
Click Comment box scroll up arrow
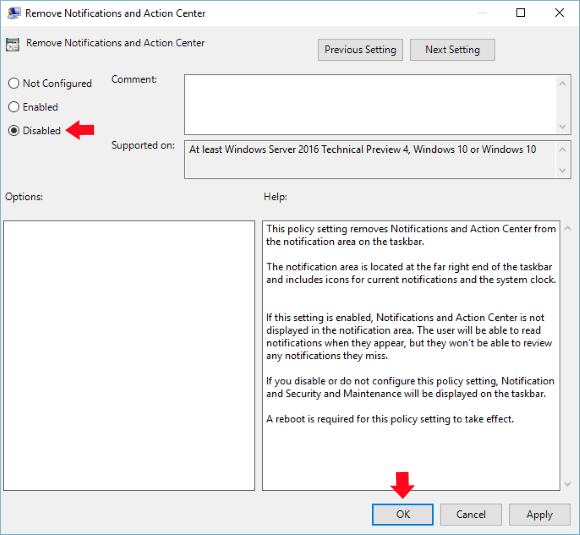[x=563, y=84]
